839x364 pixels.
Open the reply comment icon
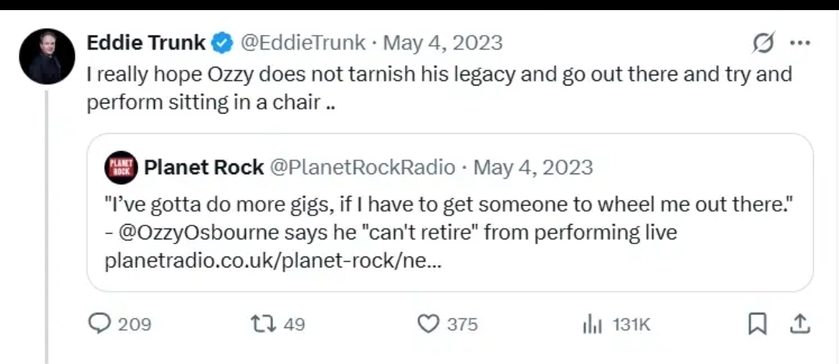98,323
